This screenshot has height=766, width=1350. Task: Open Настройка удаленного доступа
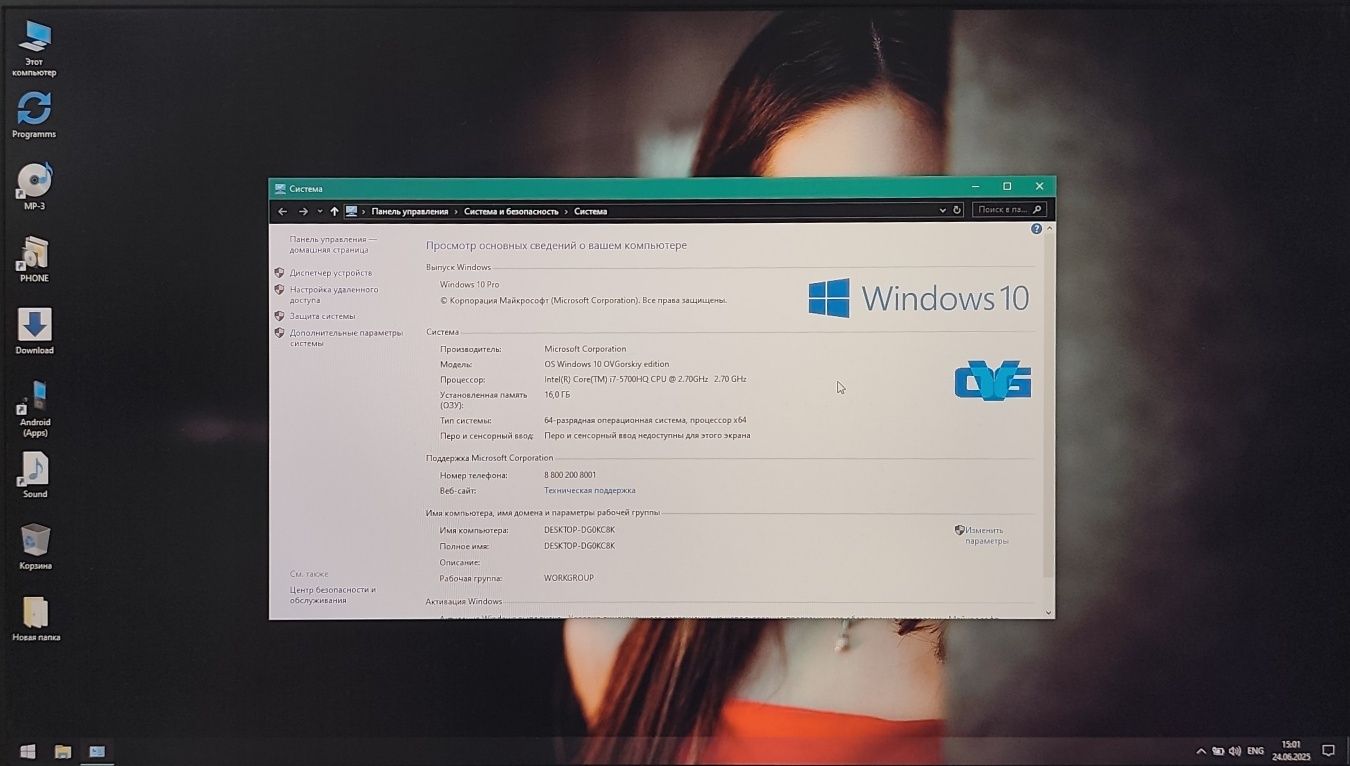click(334, 294)
